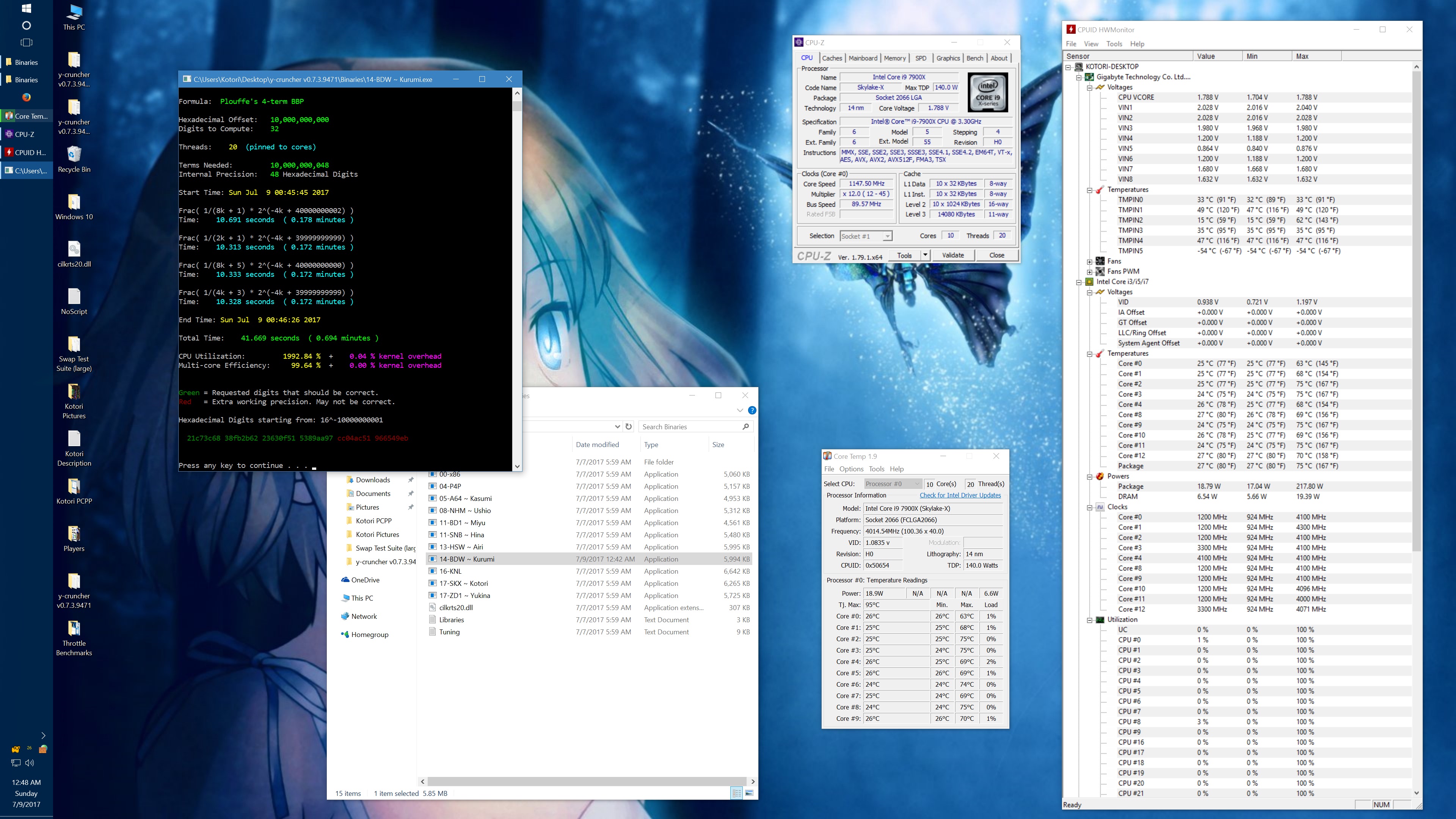Switch File Explorer to details view
Screen dimensions: 1456x819
click(736, 793)
